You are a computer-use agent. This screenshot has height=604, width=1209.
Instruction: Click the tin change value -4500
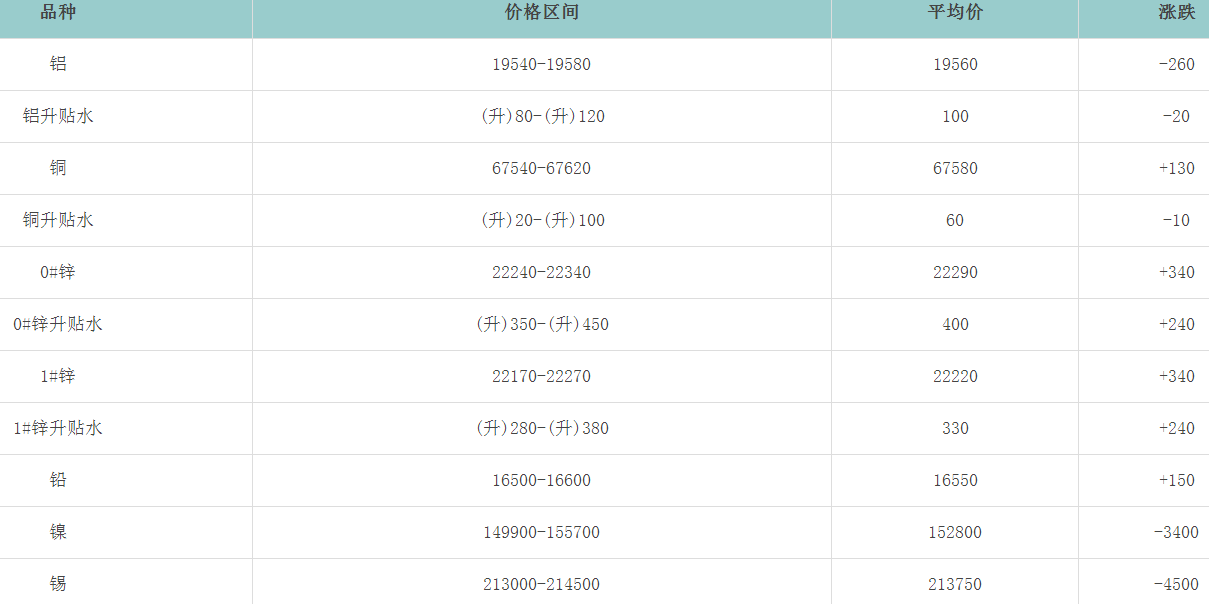tap(1176, 584)
